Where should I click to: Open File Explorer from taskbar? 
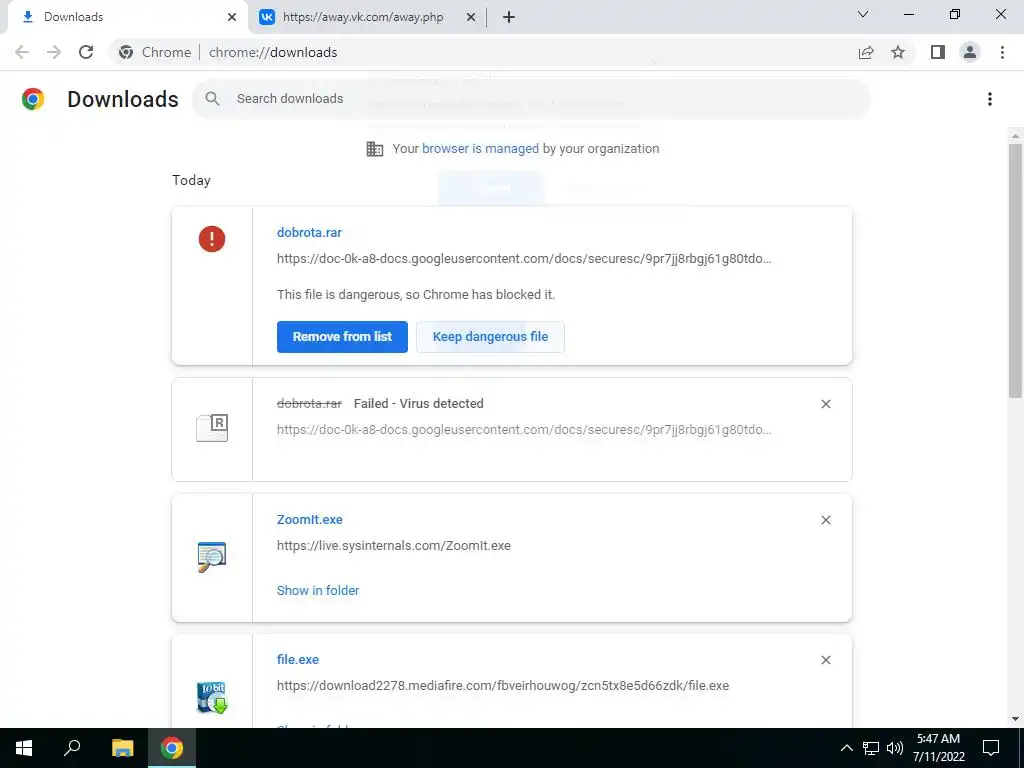[122, 748]
